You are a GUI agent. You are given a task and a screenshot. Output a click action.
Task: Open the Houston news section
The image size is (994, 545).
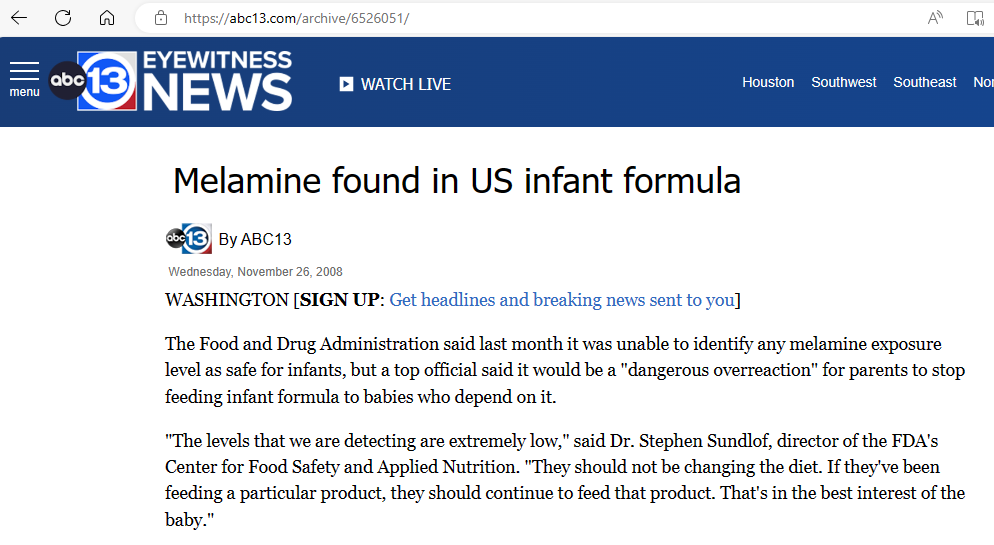pos(768,82)
